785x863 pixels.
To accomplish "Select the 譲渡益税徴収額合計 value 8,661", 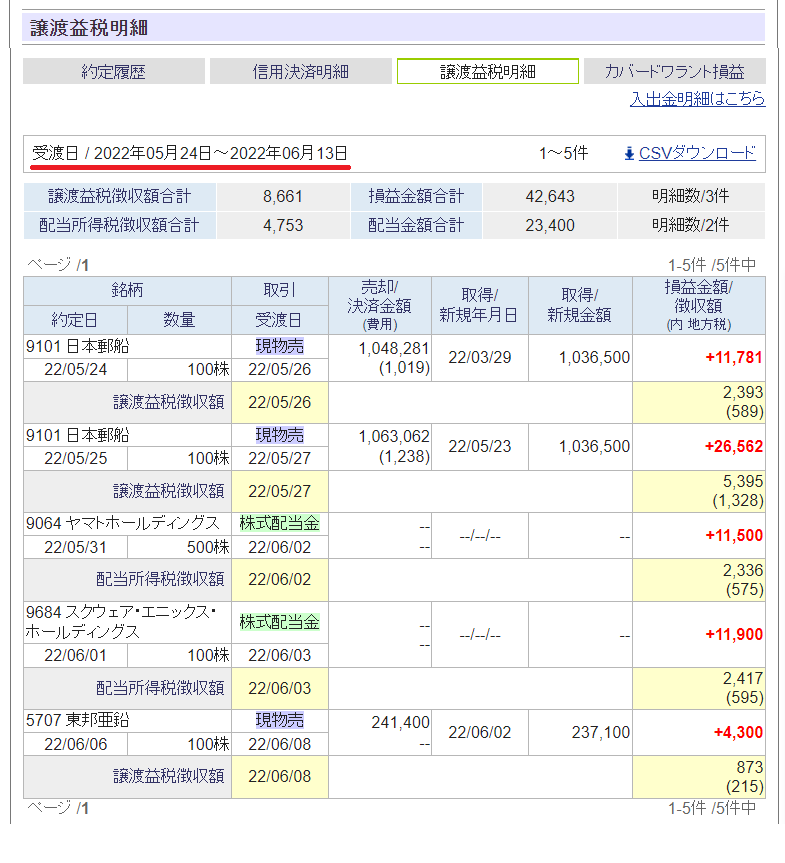I will tap(283, 196).
